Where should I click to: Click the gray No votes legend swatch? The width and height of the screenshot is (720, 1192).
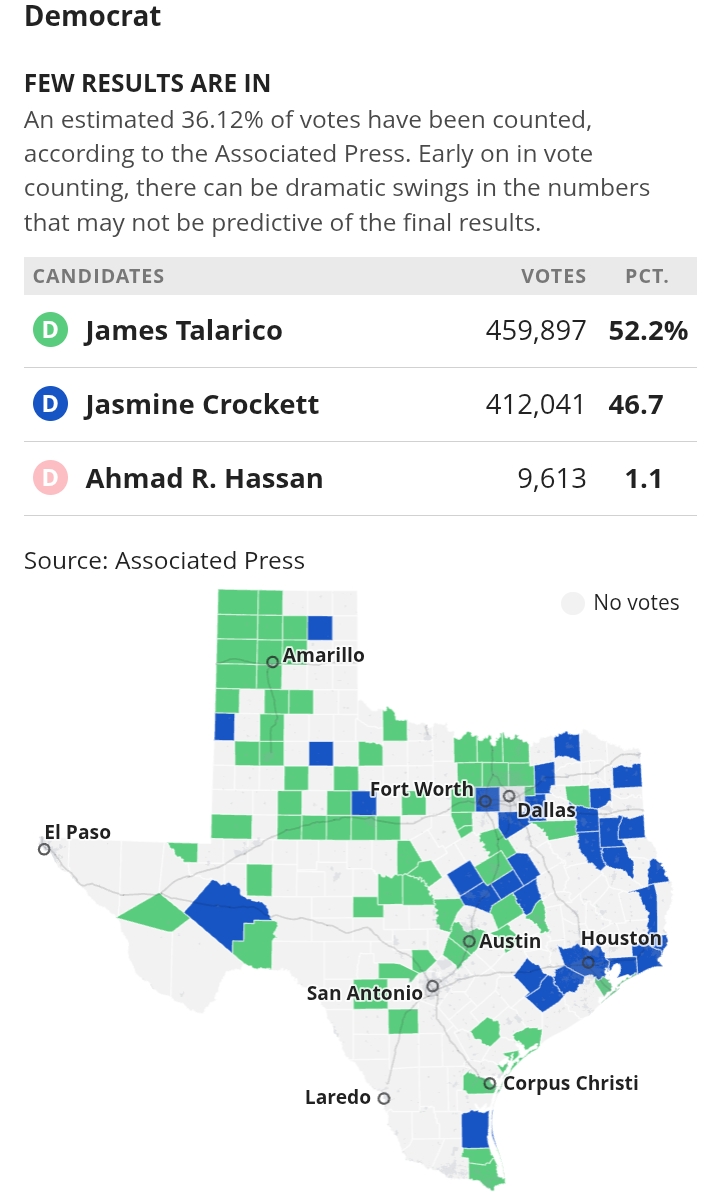(573, 603)
